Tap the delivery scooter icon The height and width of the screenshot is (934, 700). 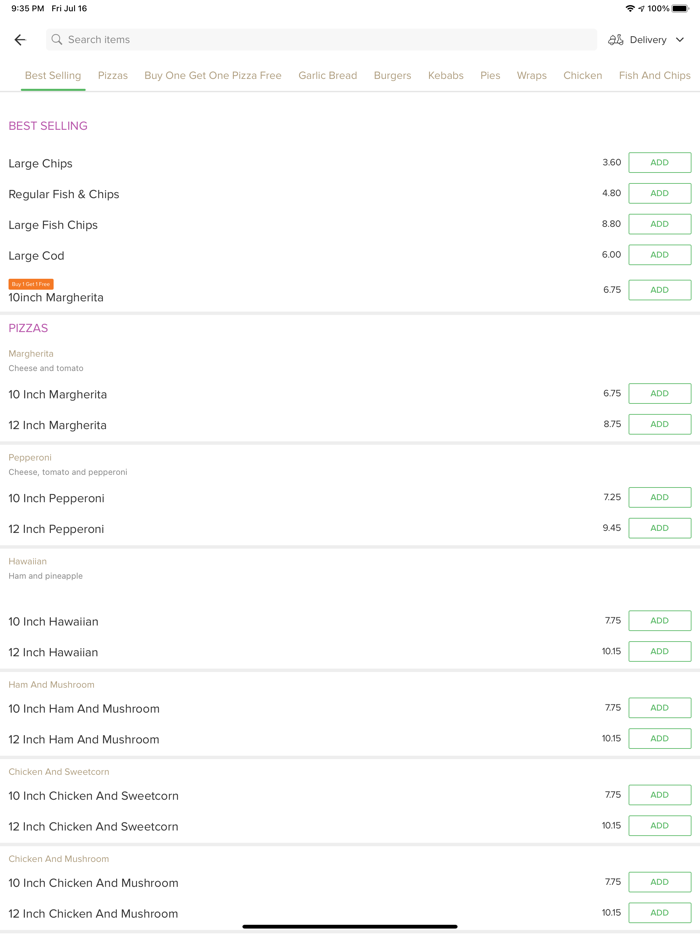[x=616, y=40]
